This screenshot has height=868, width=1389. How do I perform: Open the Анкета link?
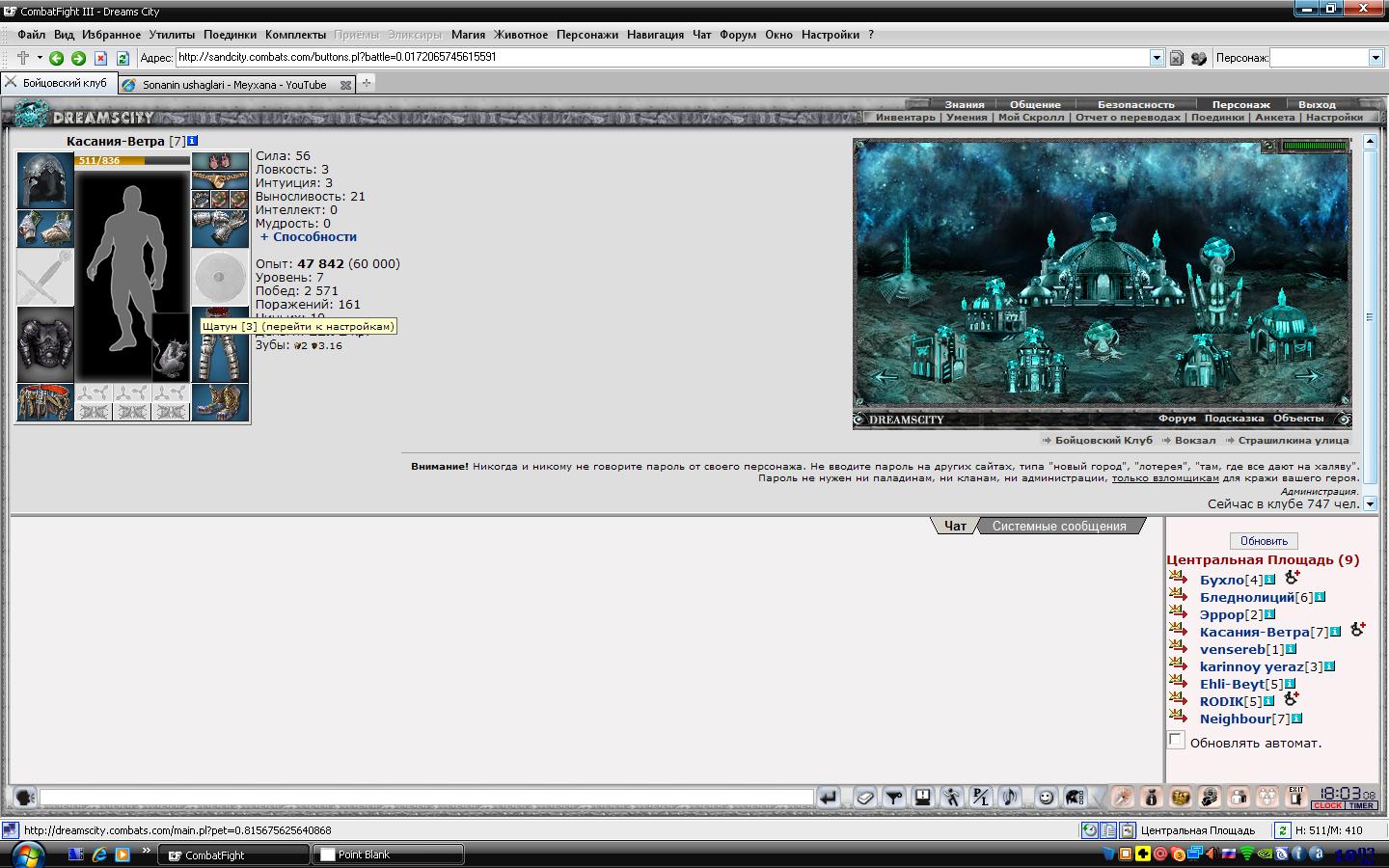pyautogui.click(x=1275, y=118)
